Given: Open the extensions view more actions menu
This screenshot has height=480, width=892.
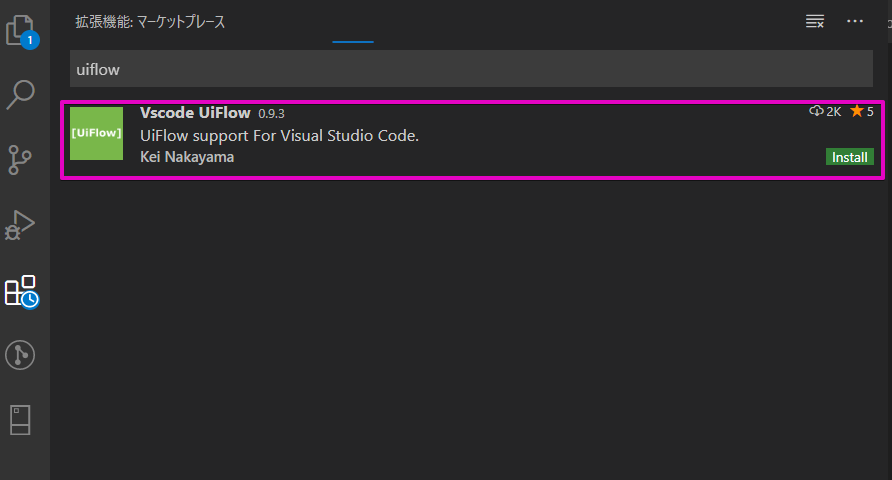Looking at the screenshot, I should coord(855,21).
